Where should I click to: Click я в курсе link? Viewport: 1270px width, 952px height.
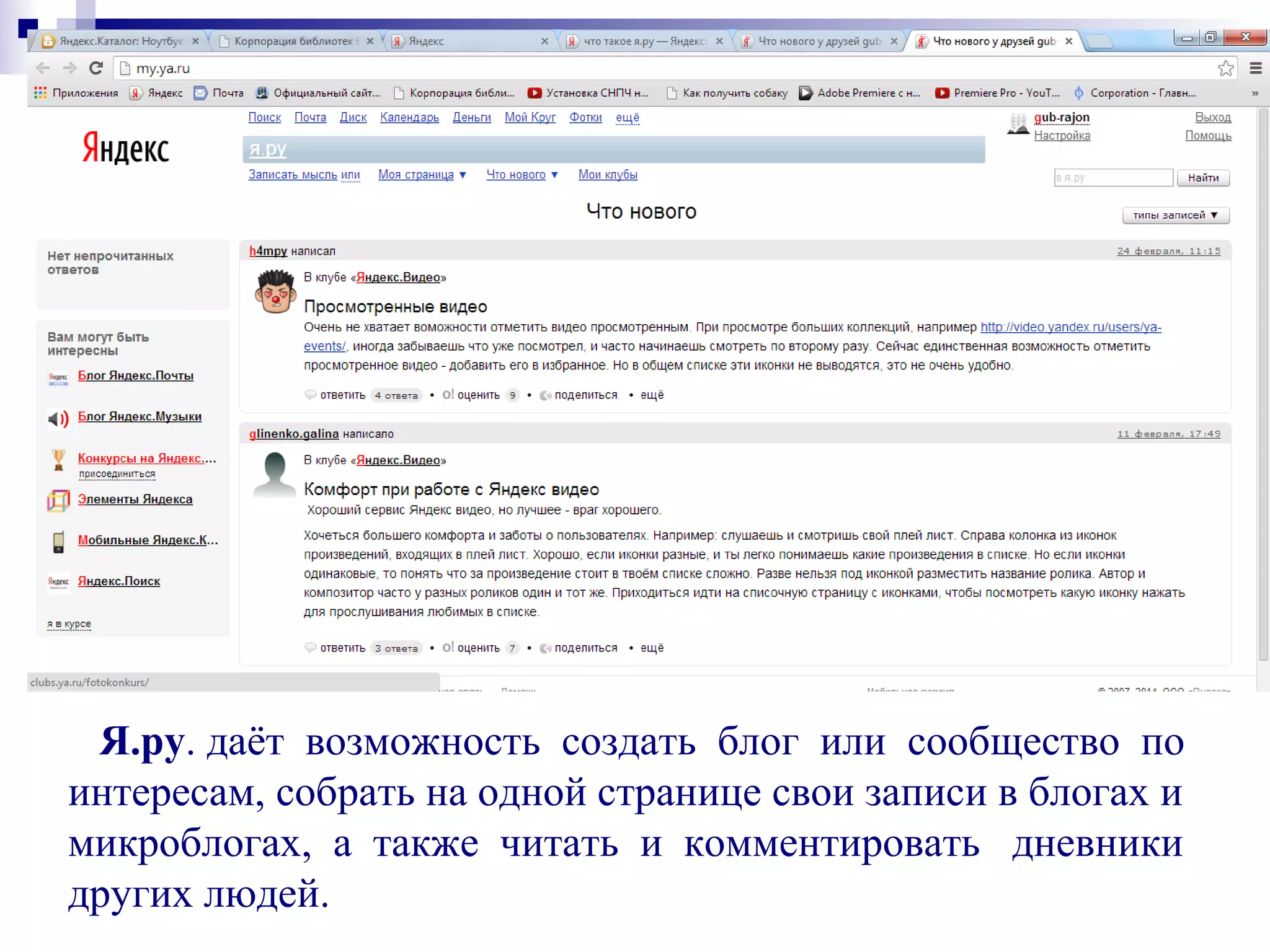(x=69, y=624)
